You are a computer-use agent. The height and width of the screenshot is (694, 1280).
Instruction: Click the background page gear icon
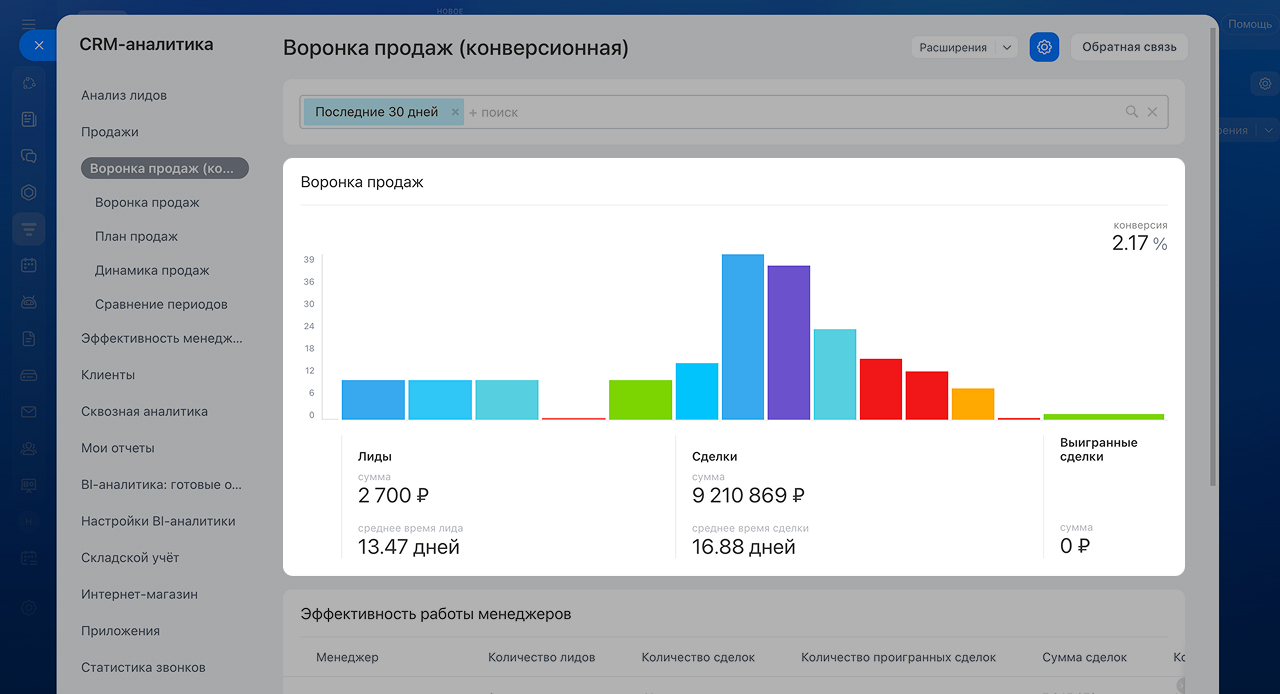tap(1264, 85)
